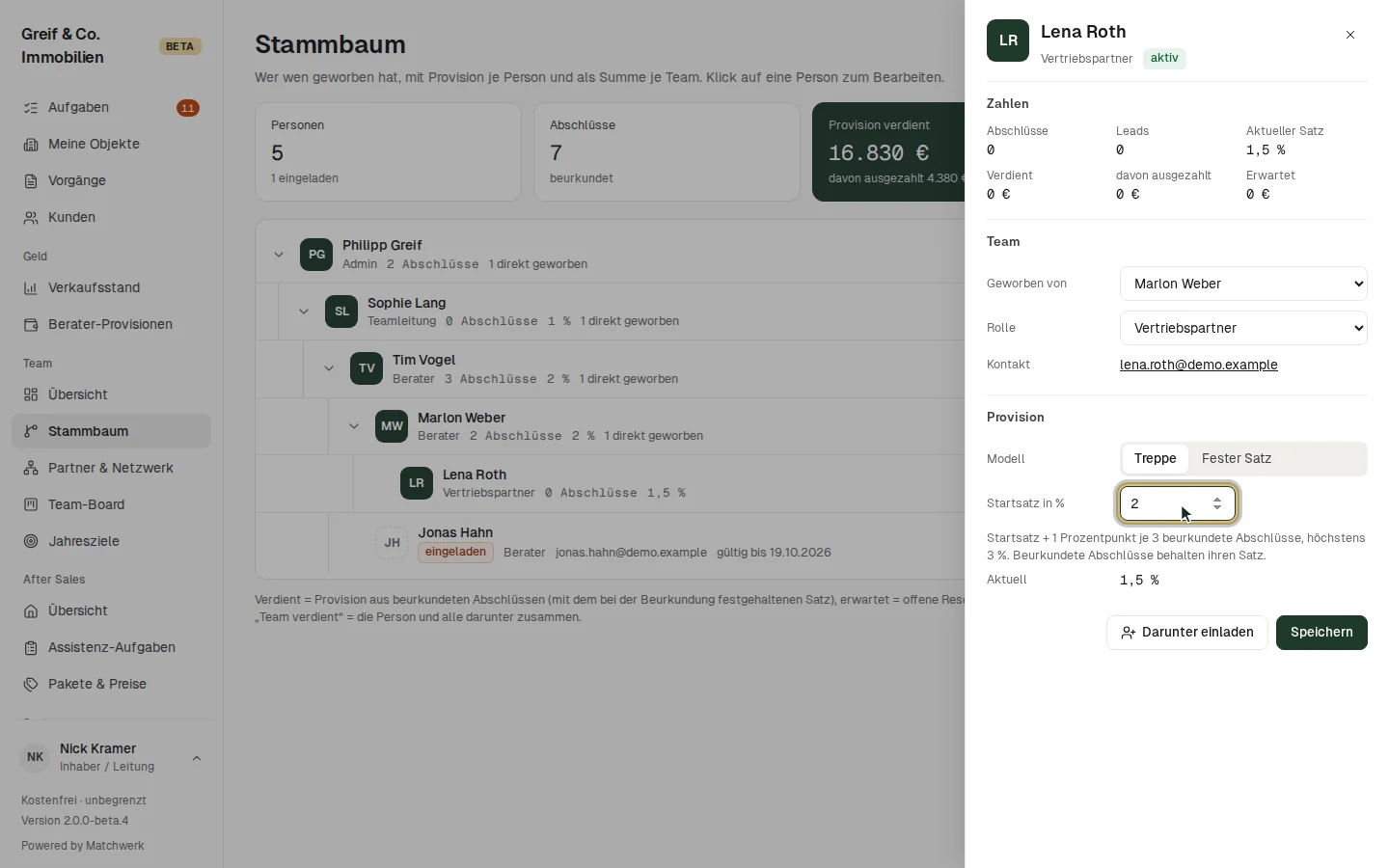Click the Personen summary card
Image resolution: width=1389 pixels, height=868 pixels.
click(x=388, y=152)
